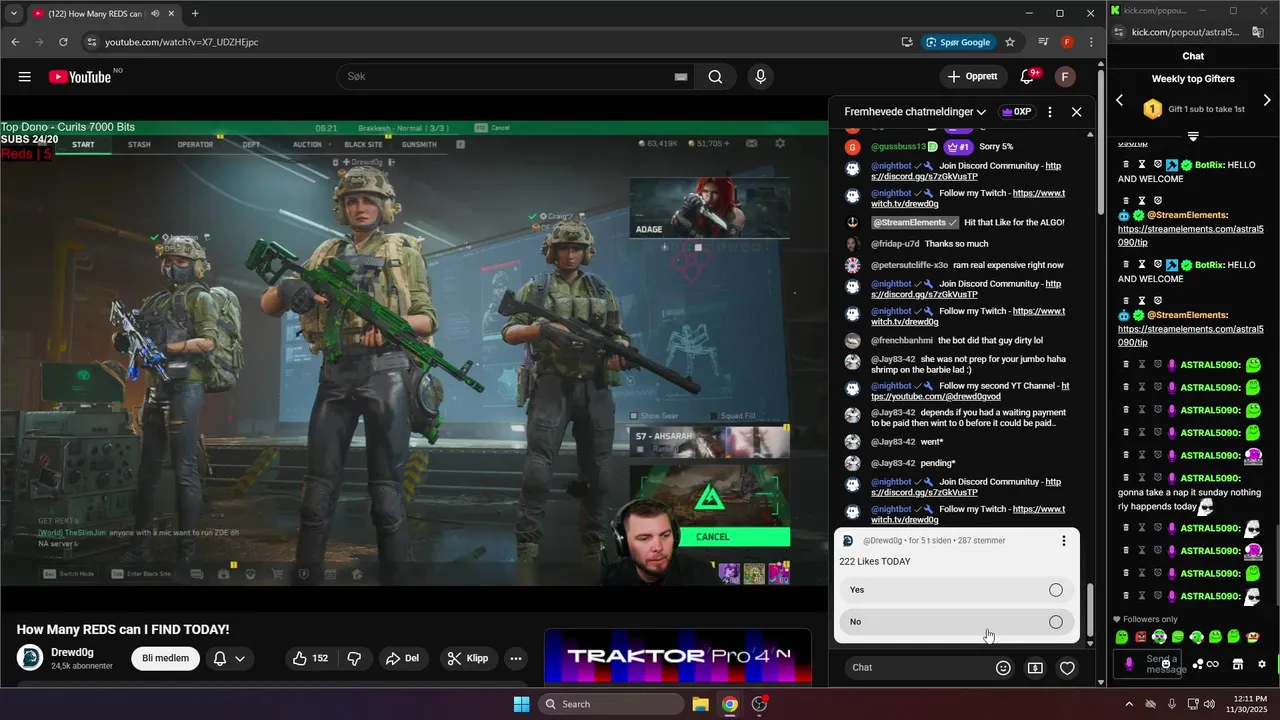Select the How Many REDS YouTube tab
This screenshot has width=1280, height=720.
(x=104, y=14)
